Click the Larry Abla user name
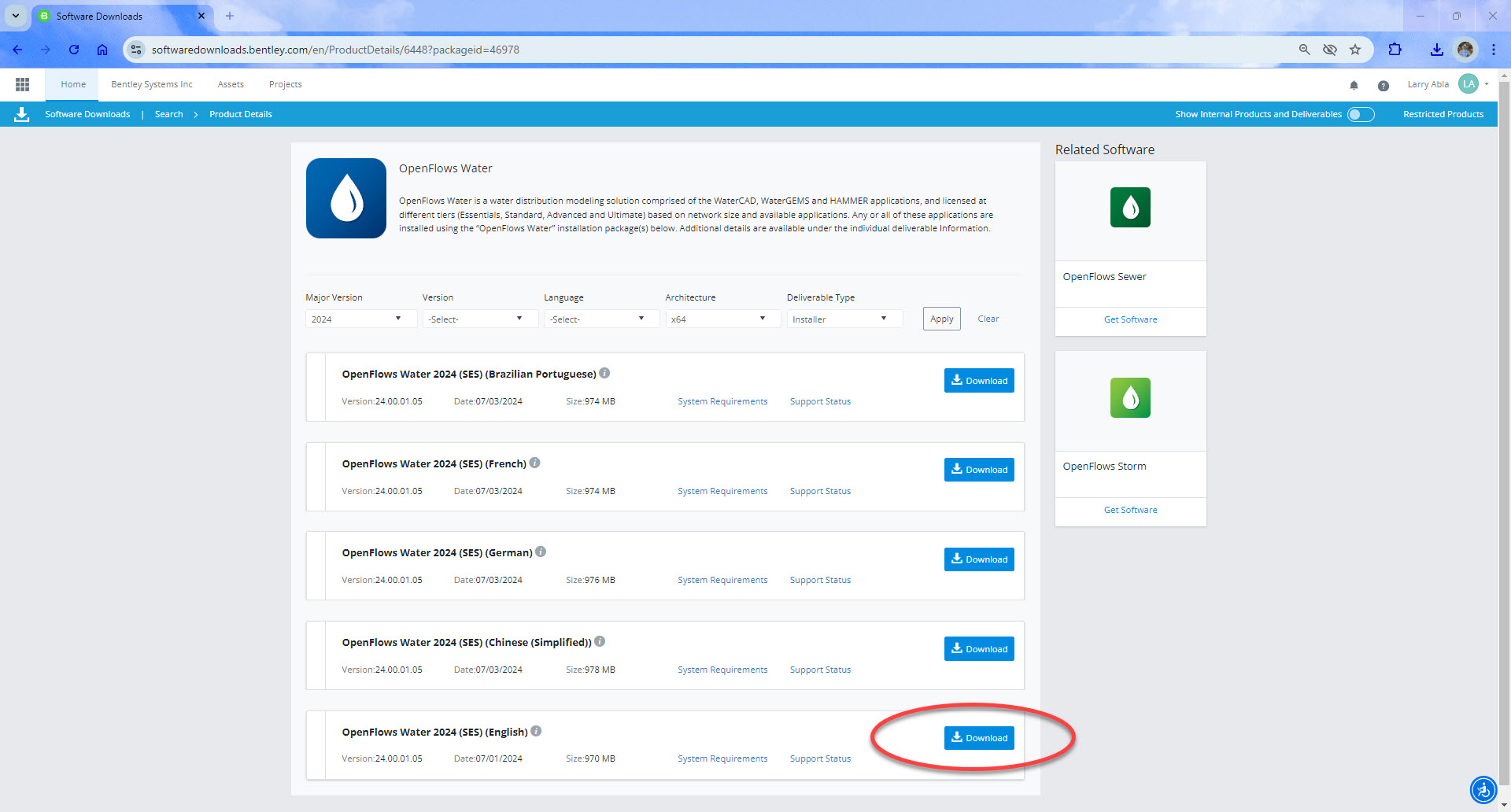The width and height of the screenshot is (1511, 812). pyautogui.click(x=1428, y=84)
